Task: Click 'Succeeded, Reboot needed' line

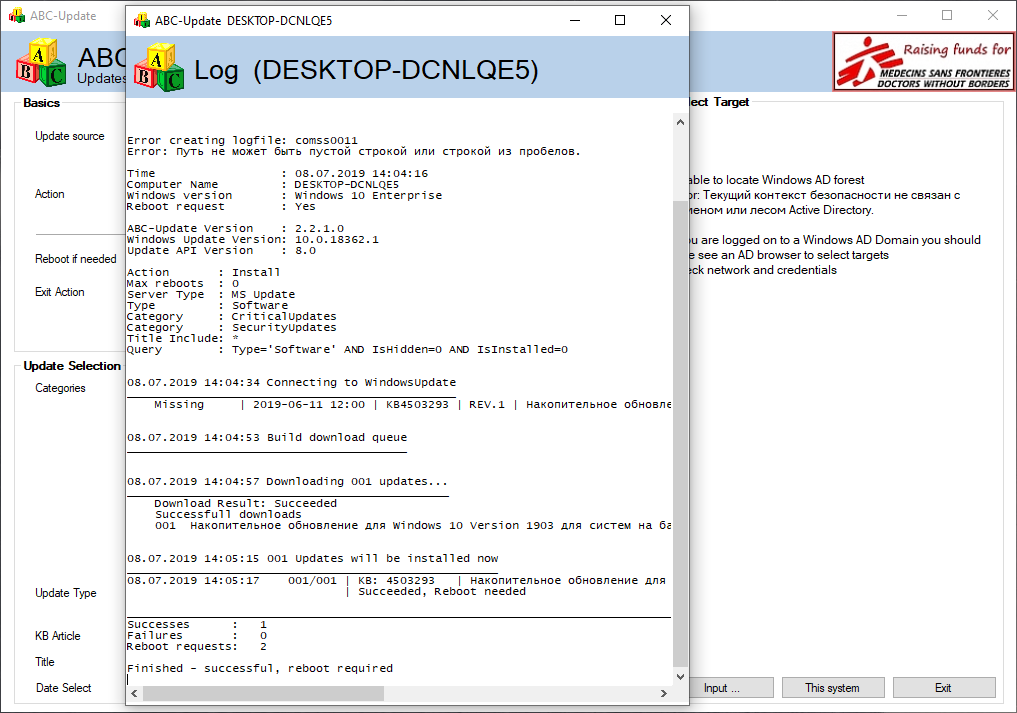Action: pos(442,592)
